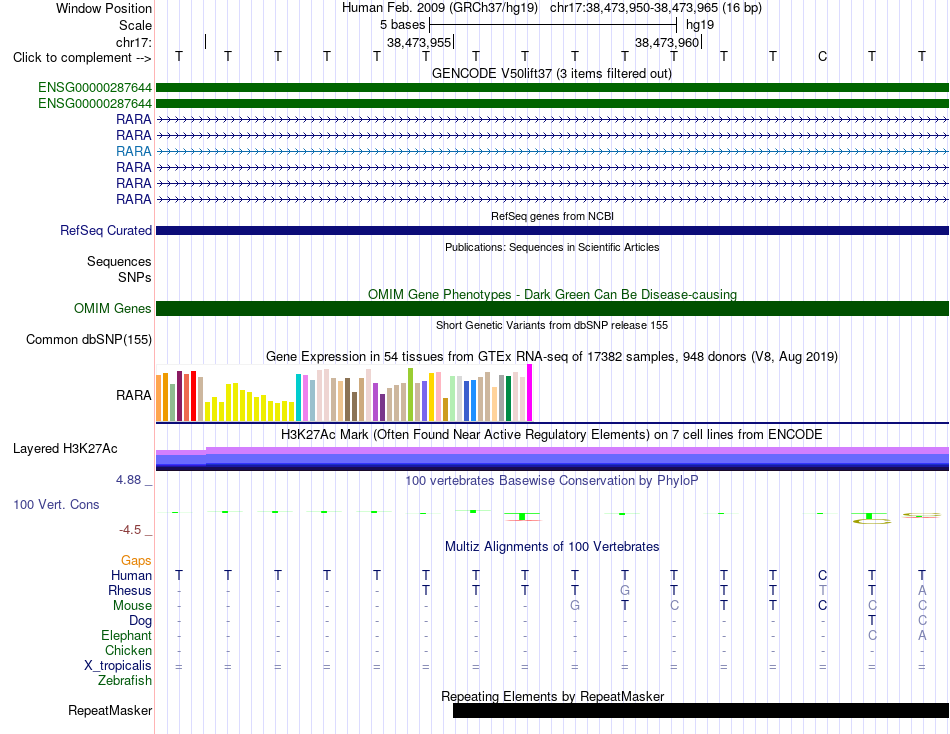
Task: Open the H3K27Ac Mark ENCODE track title
Action: coord(552,435)
